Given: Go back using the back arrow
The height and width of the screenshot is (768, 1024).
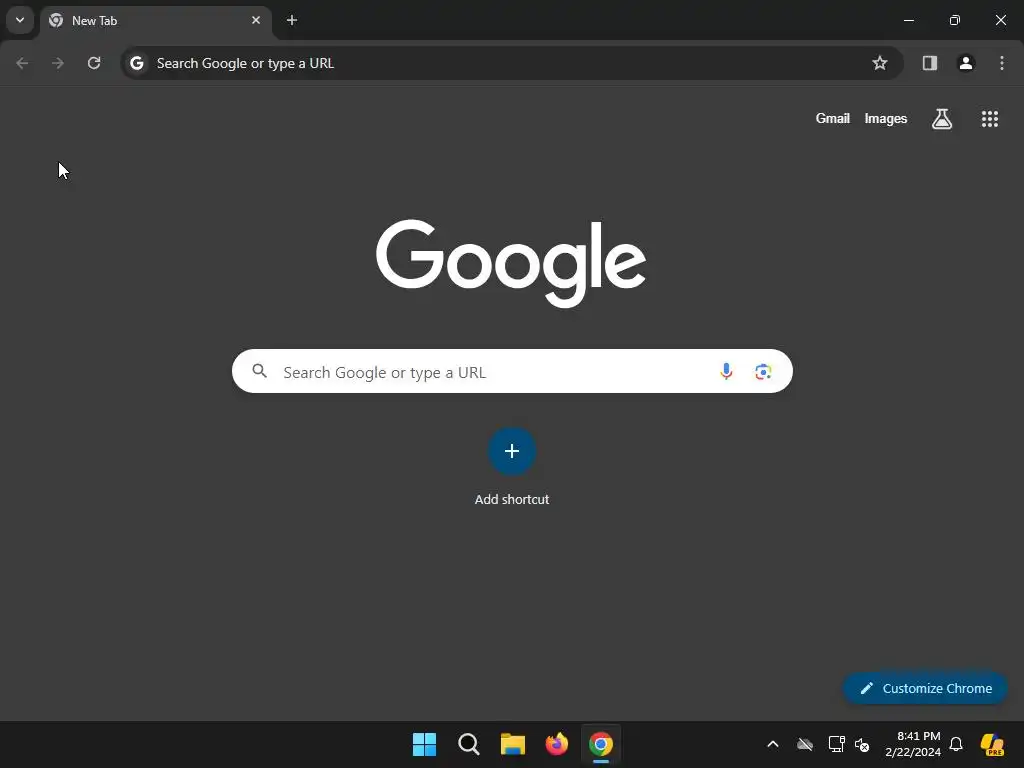Looking at the screenshot, I should tap(22, 63).
